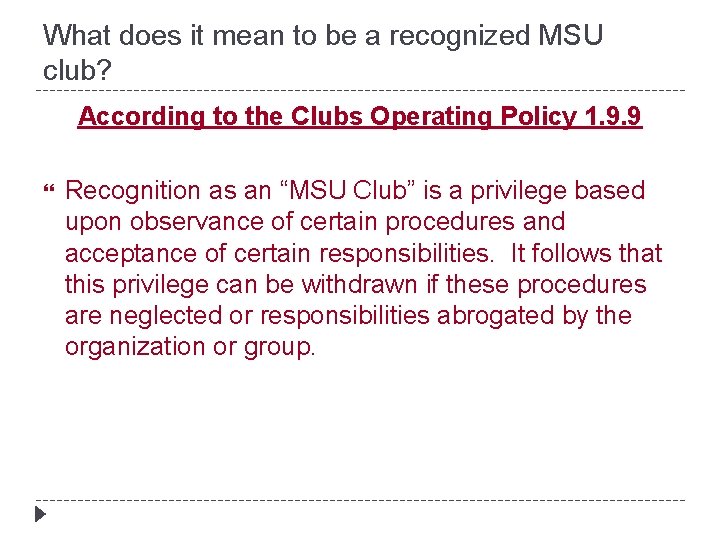Select the word 'abrogated' in the paragraph
The width and height of the screenshot is (720, 540).
coord(495,316)
